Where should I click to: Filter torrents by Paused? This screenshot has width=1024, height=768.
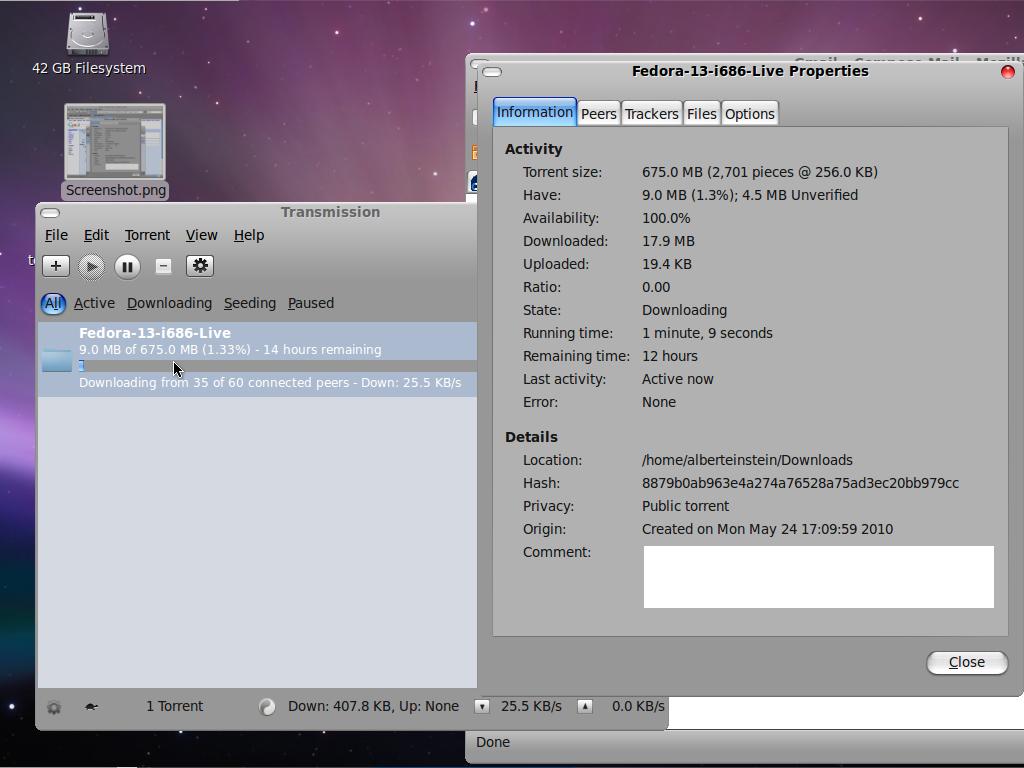(x=311, y=304)
